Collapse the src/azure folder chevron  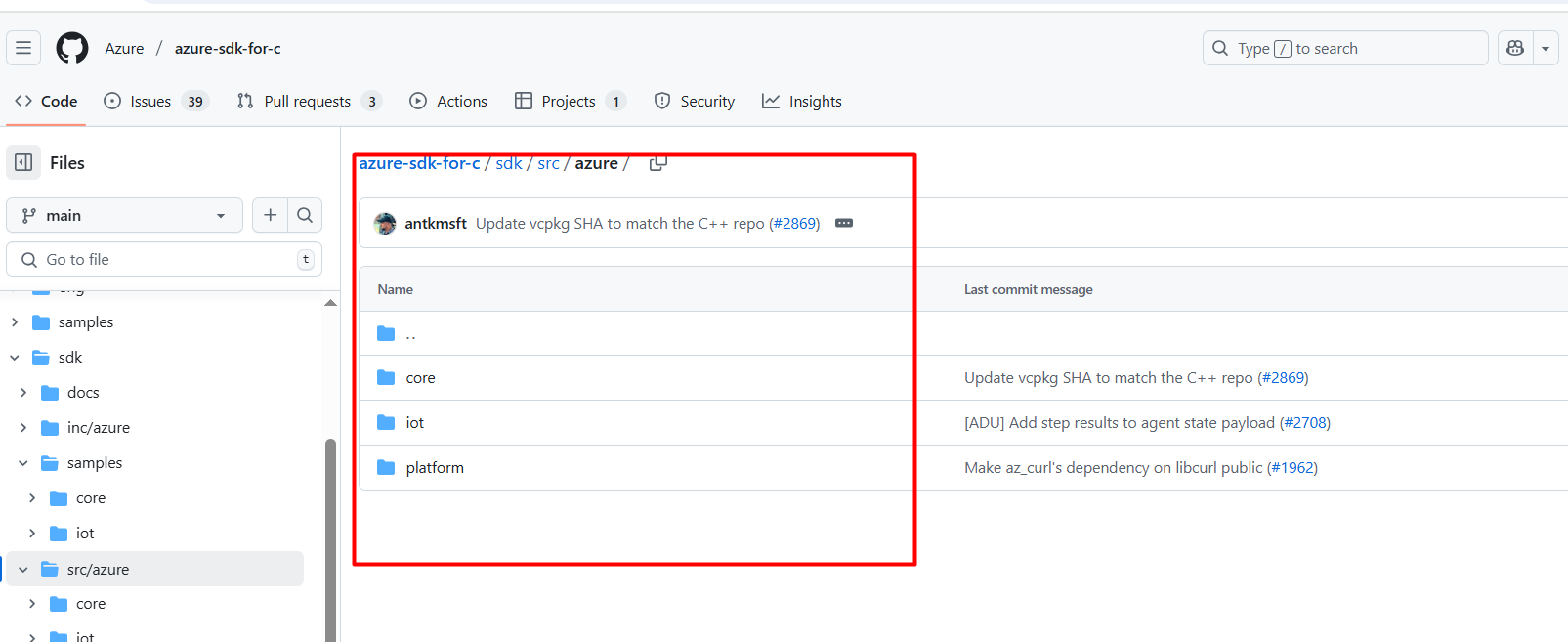(23, 569)
